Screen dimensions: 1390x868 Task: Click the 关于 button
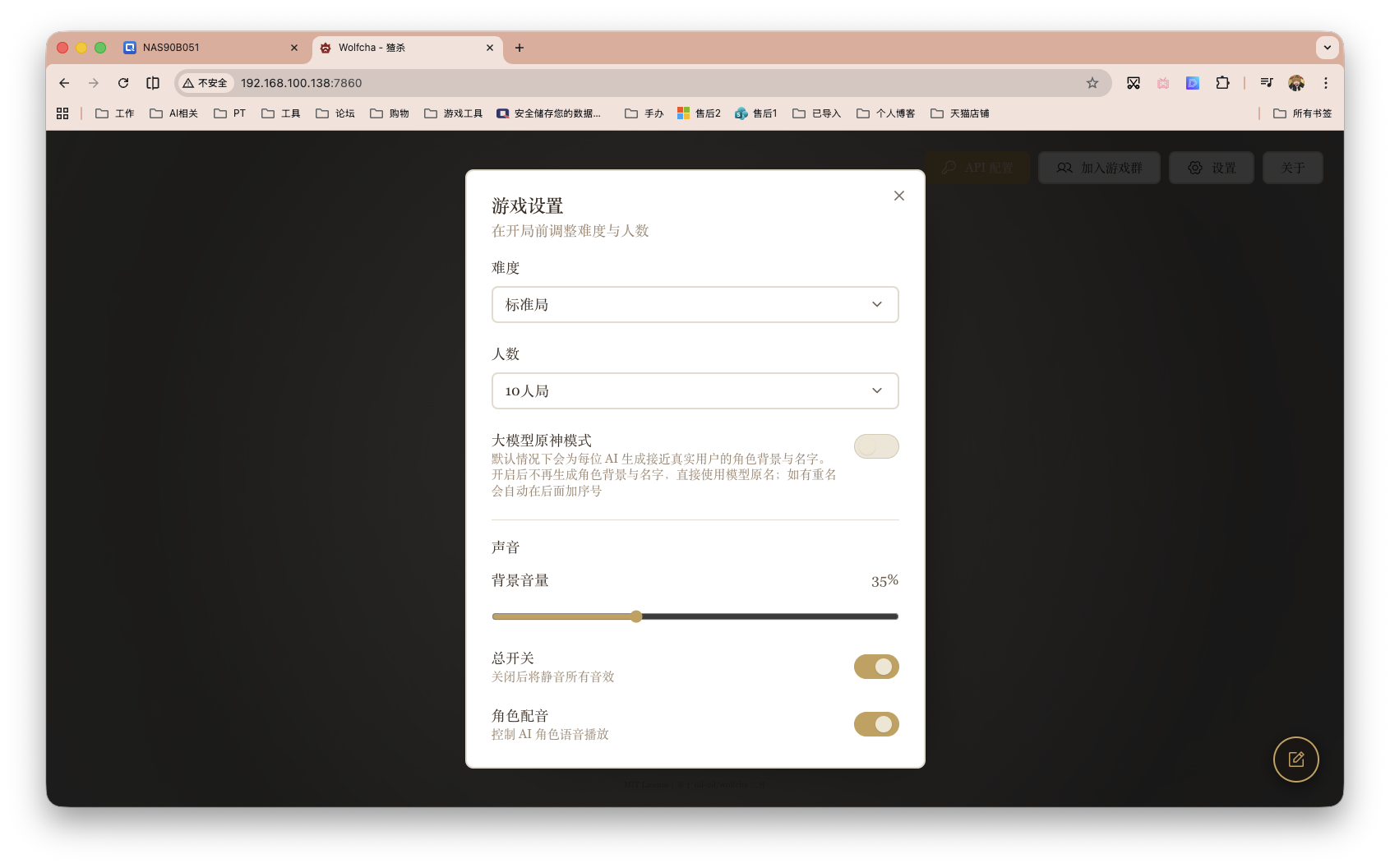click(x=1292, y=168)
